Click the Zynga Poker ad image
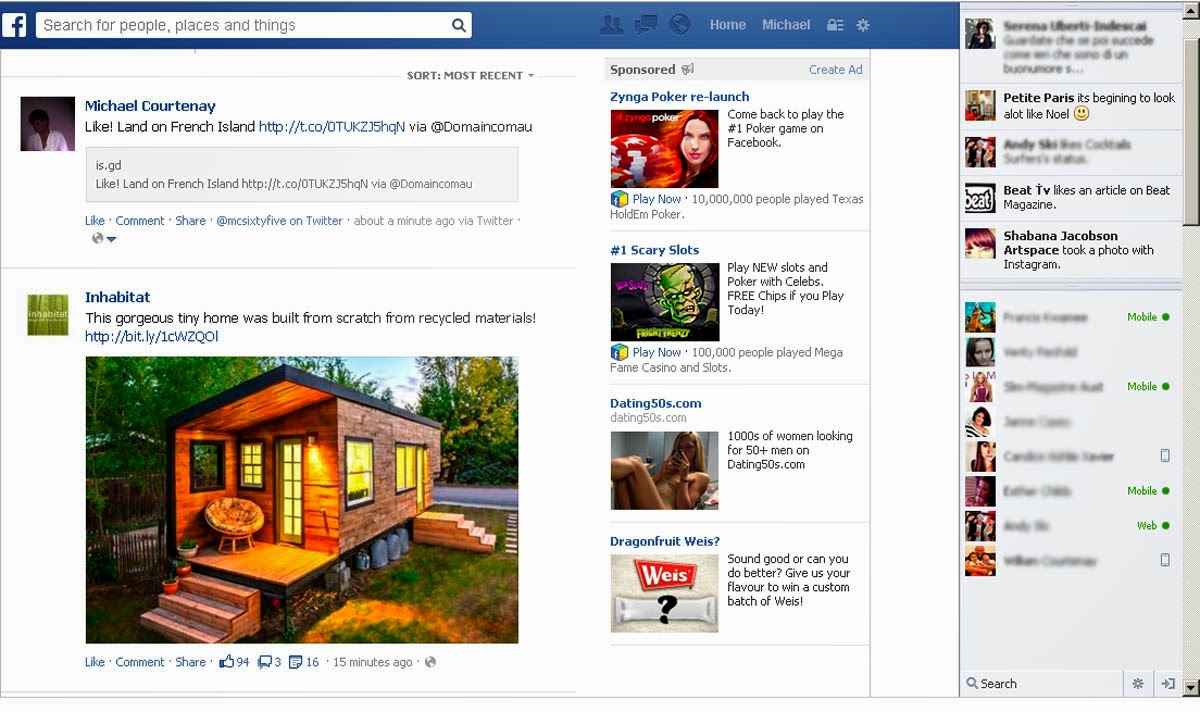The height and width of the screenshot is (712, 1200). point(664,149)
